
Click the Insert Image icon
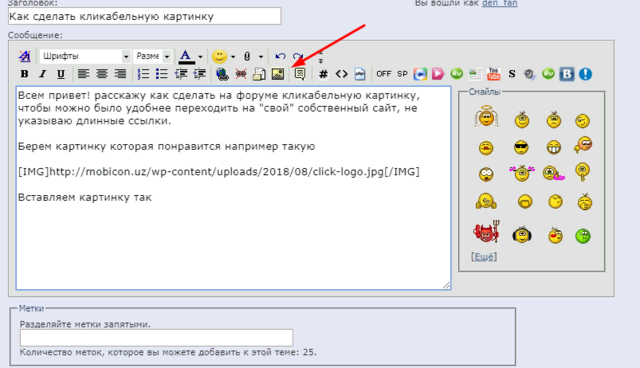[278, 74]
